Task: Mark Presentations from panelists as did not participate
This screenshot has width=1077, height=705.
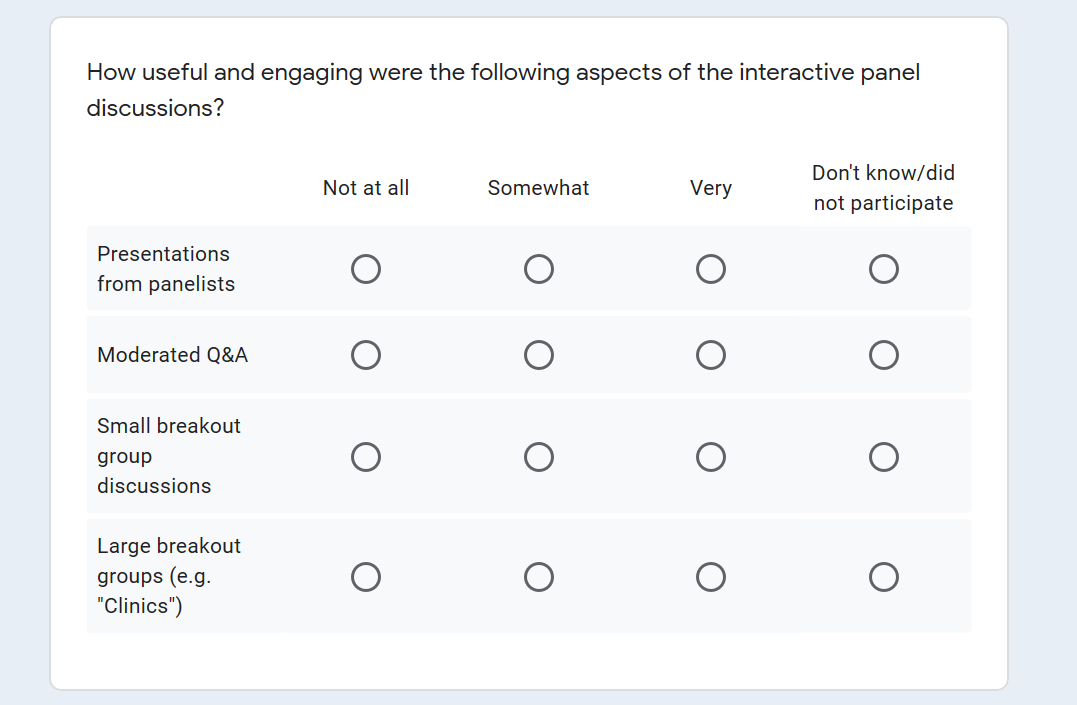Action: pyautogui.click(x=883, y=269)
